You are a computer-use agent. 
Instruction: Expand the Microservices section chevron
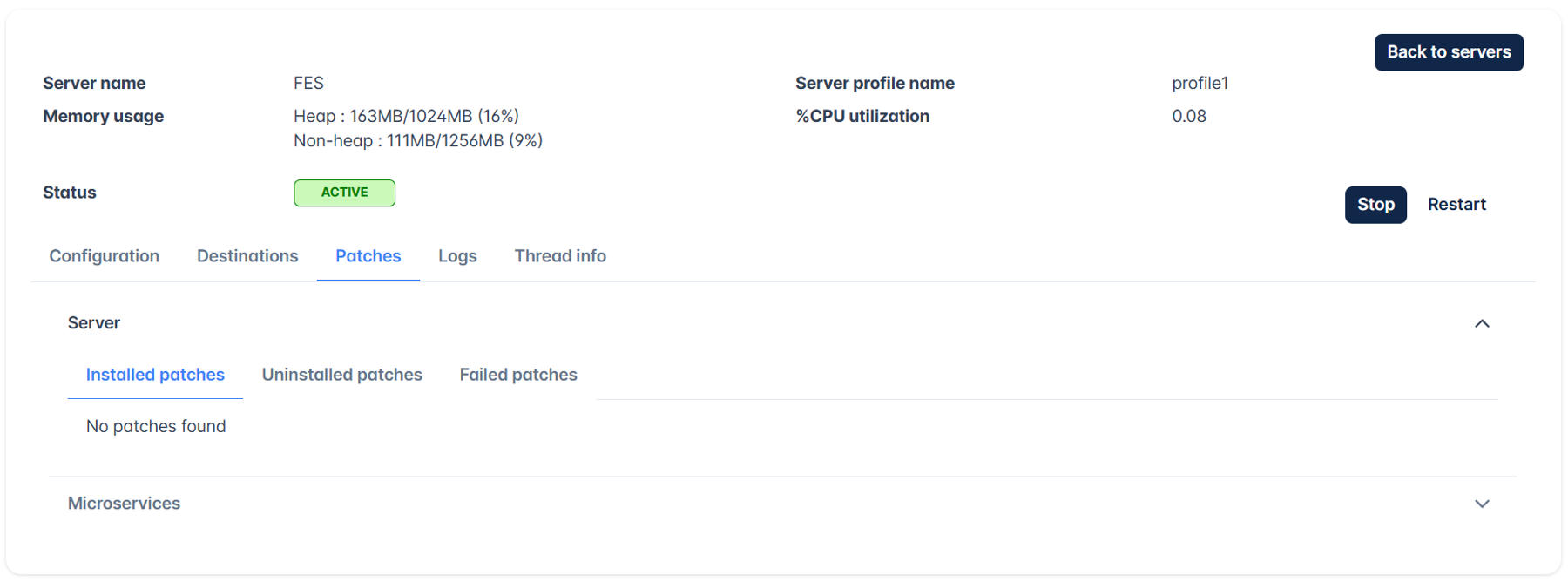click(x=1482, y=504)
